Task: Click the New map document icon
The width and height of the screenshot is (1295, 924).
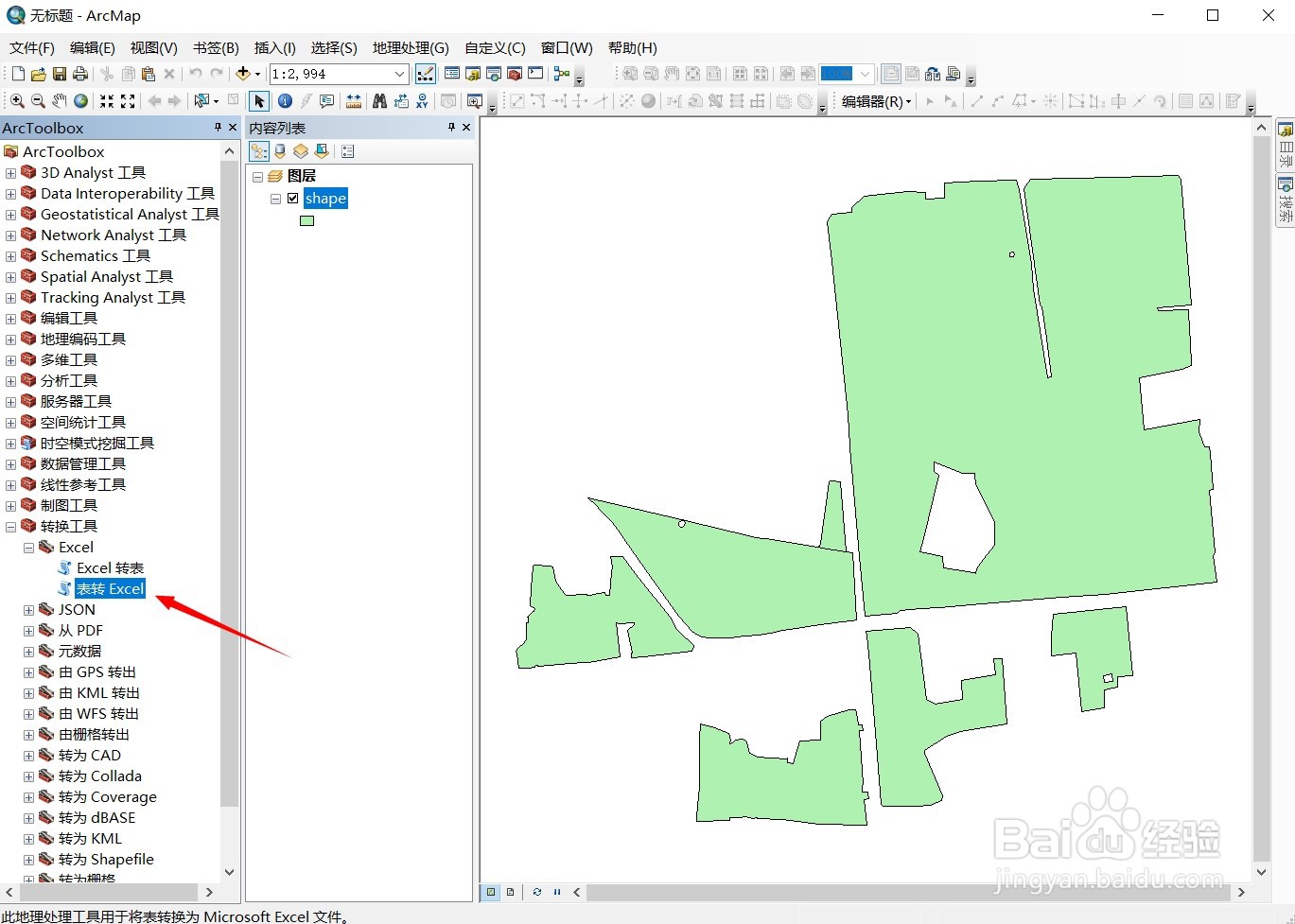Action: point(18,74)
